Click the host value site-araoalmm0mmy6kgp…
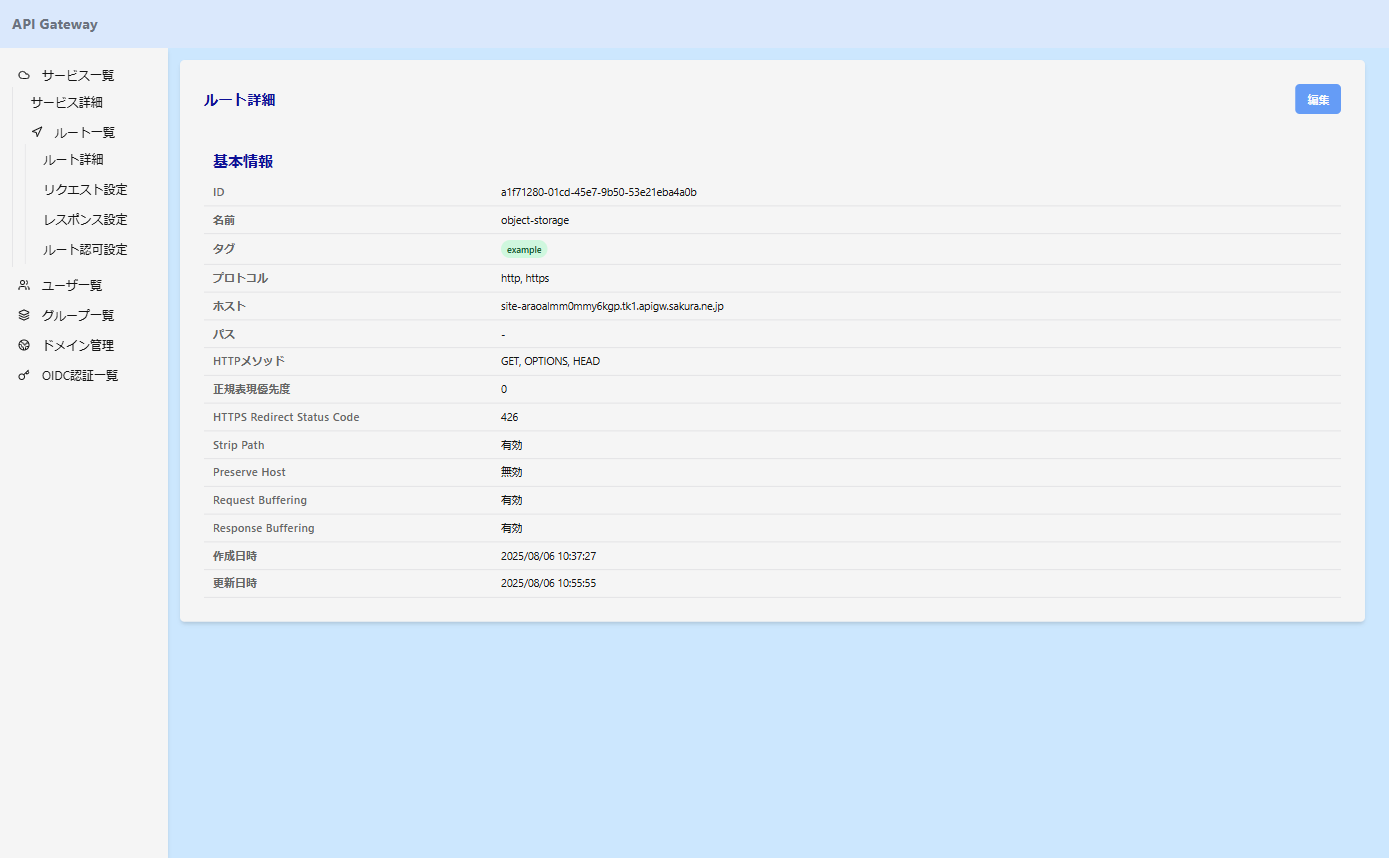This screenshot has width=1389, height=858. (611, 306)
